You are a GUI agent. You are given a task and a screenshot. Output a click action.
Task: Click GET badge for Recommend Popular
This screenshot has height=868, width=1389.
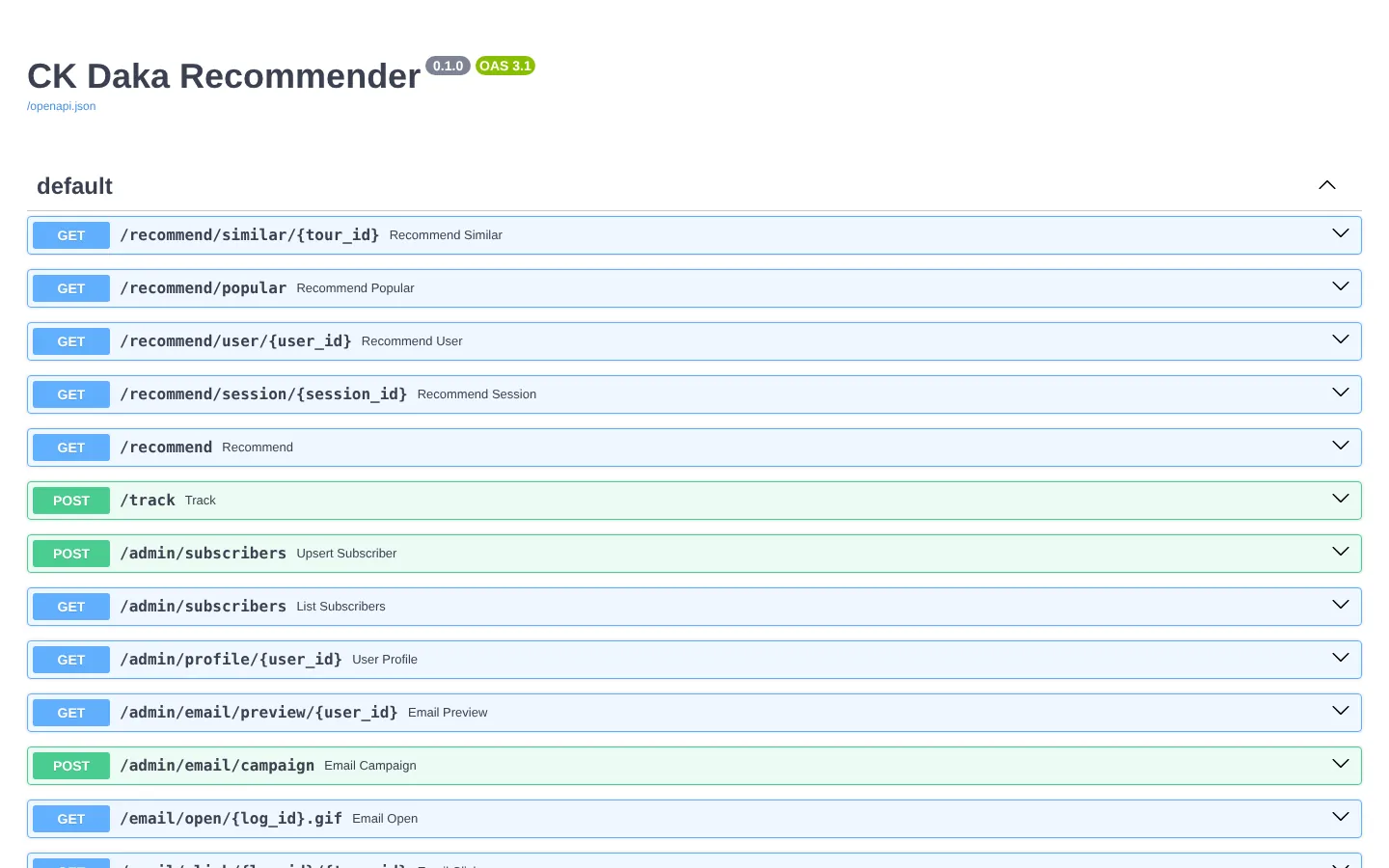click(x=71, y=288)
